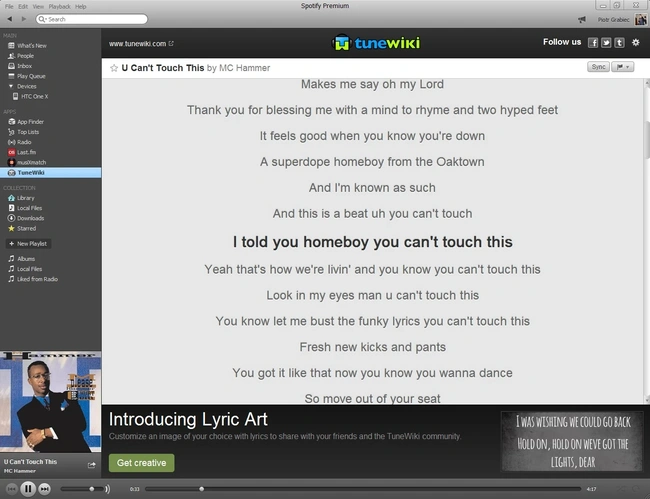Screen dimensions: 650x499
Task: Open the View menu
Action: (38, 7)
